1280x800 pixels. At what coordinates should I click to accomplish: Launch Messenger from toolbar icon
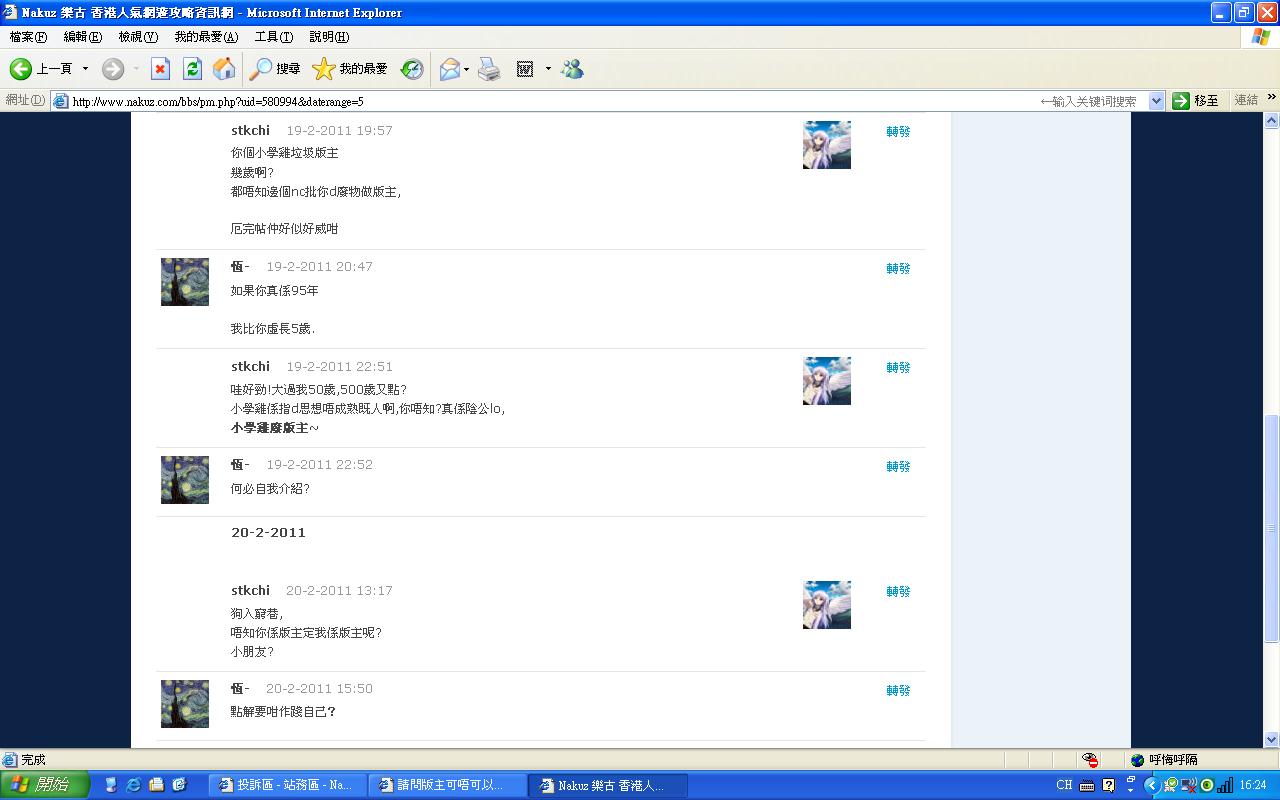[572, 69]
